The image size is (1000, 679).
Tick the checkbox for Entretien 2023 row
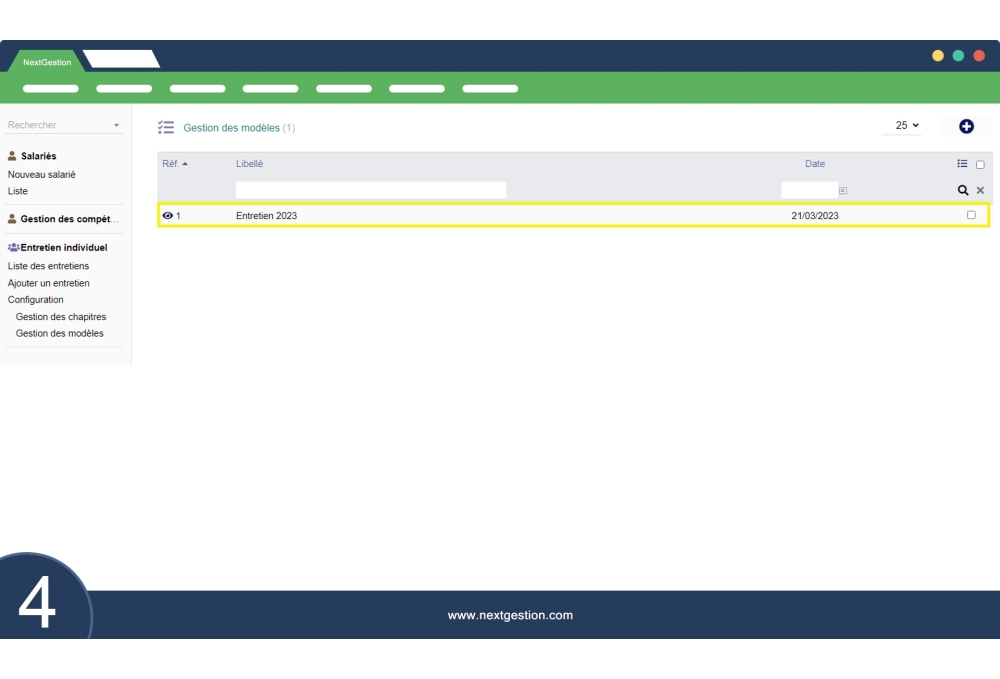point(971,215)
